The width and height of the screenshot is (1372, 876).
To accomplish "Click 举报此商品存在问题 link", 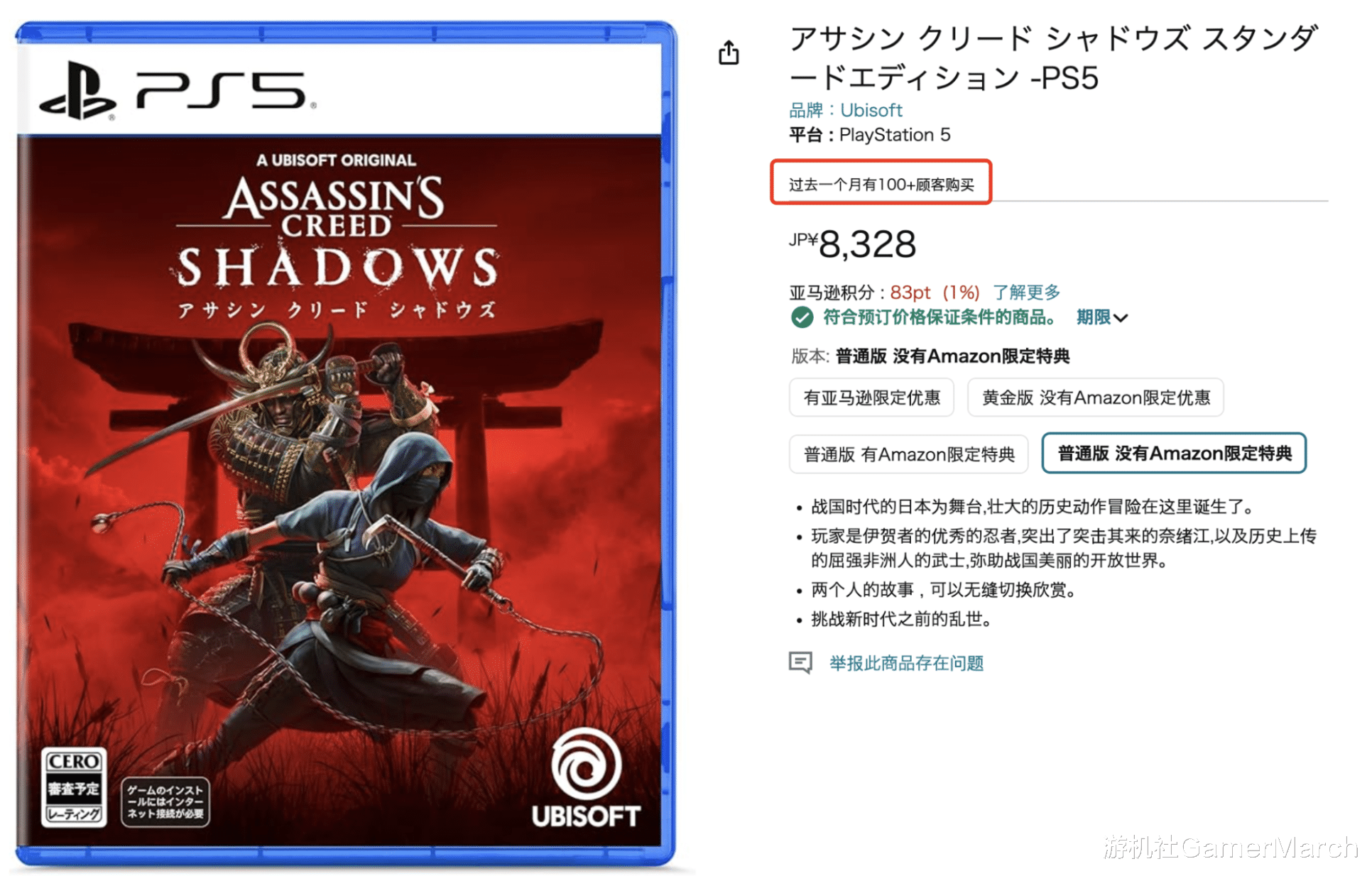I will click(906, 663).
